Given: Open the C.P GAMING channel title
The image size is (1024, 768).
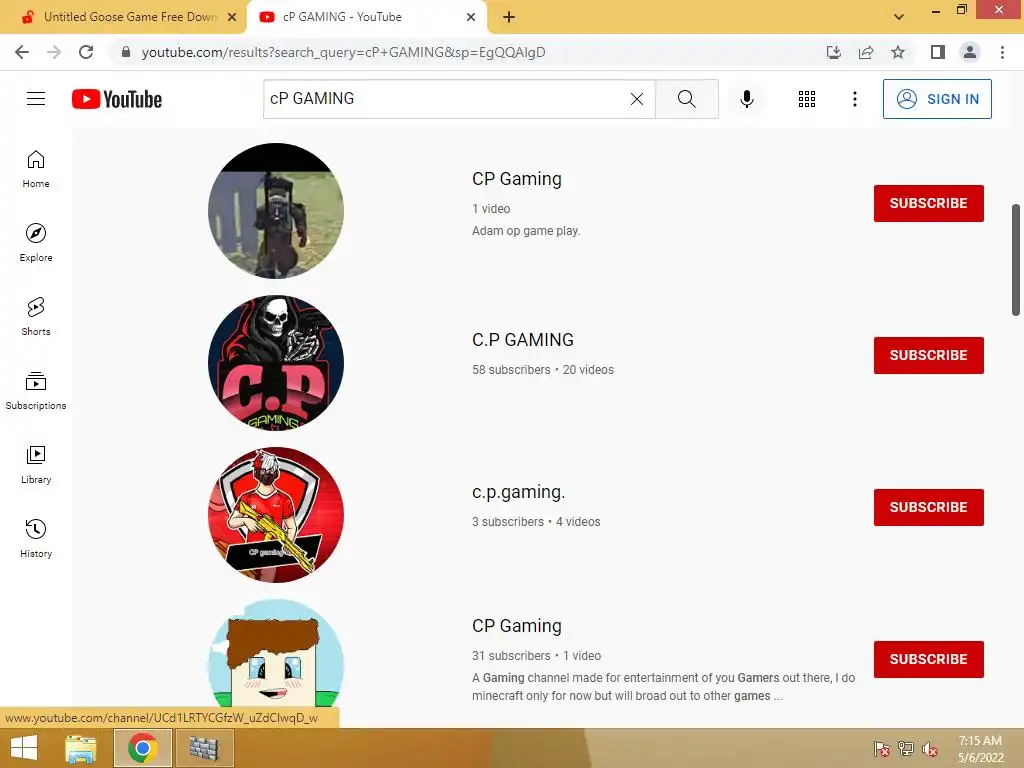Looking at the screenshot, I should point(522,340).
